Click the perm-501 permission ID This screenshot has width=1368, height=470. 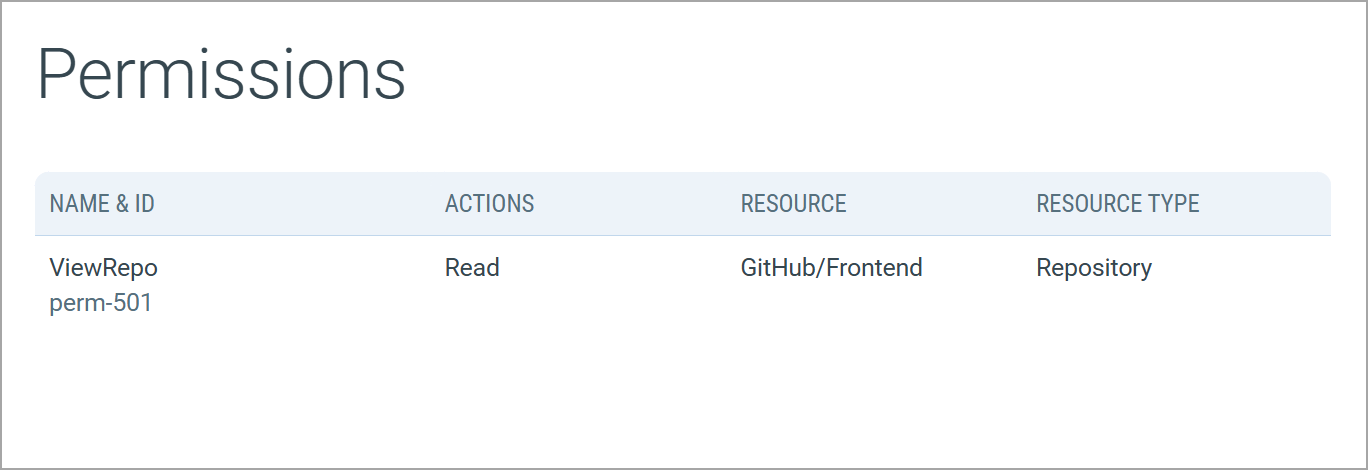pyautogui.click(x=100, y=303)
